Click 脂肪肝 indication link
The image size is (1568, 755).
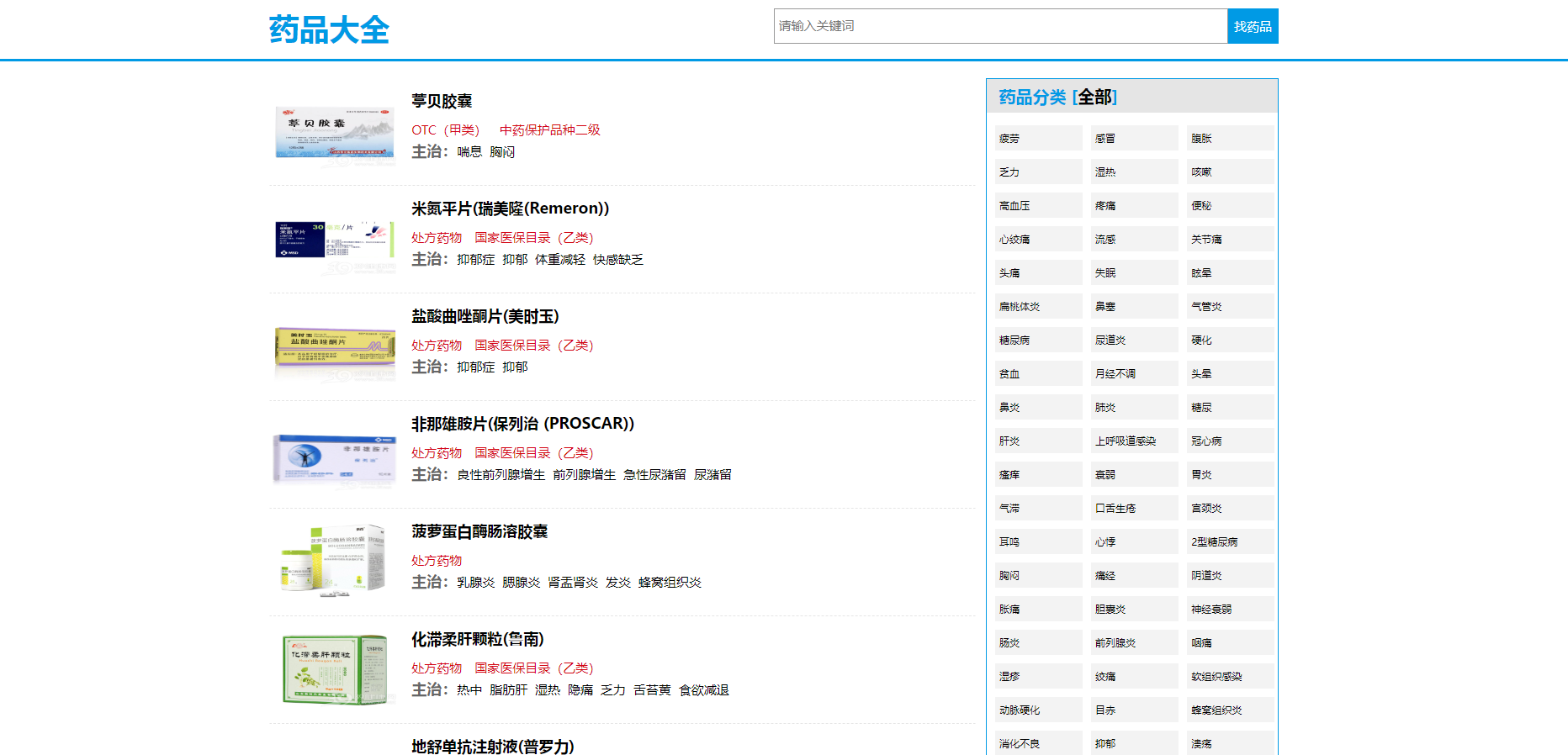point(508,690)
